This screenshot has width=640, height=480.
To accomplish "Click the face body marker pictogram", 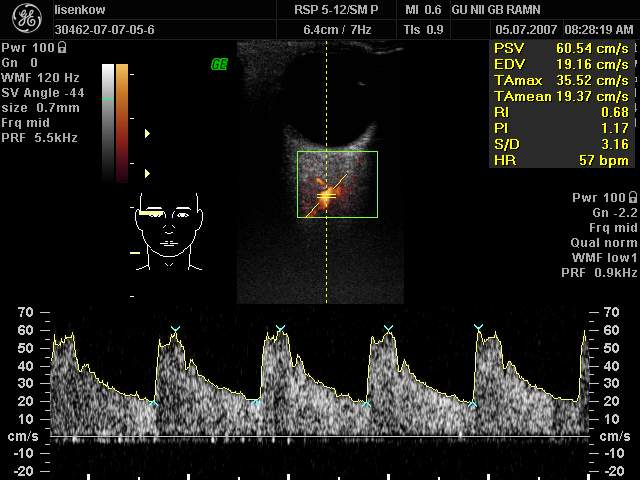I will (x=169, y=231).
